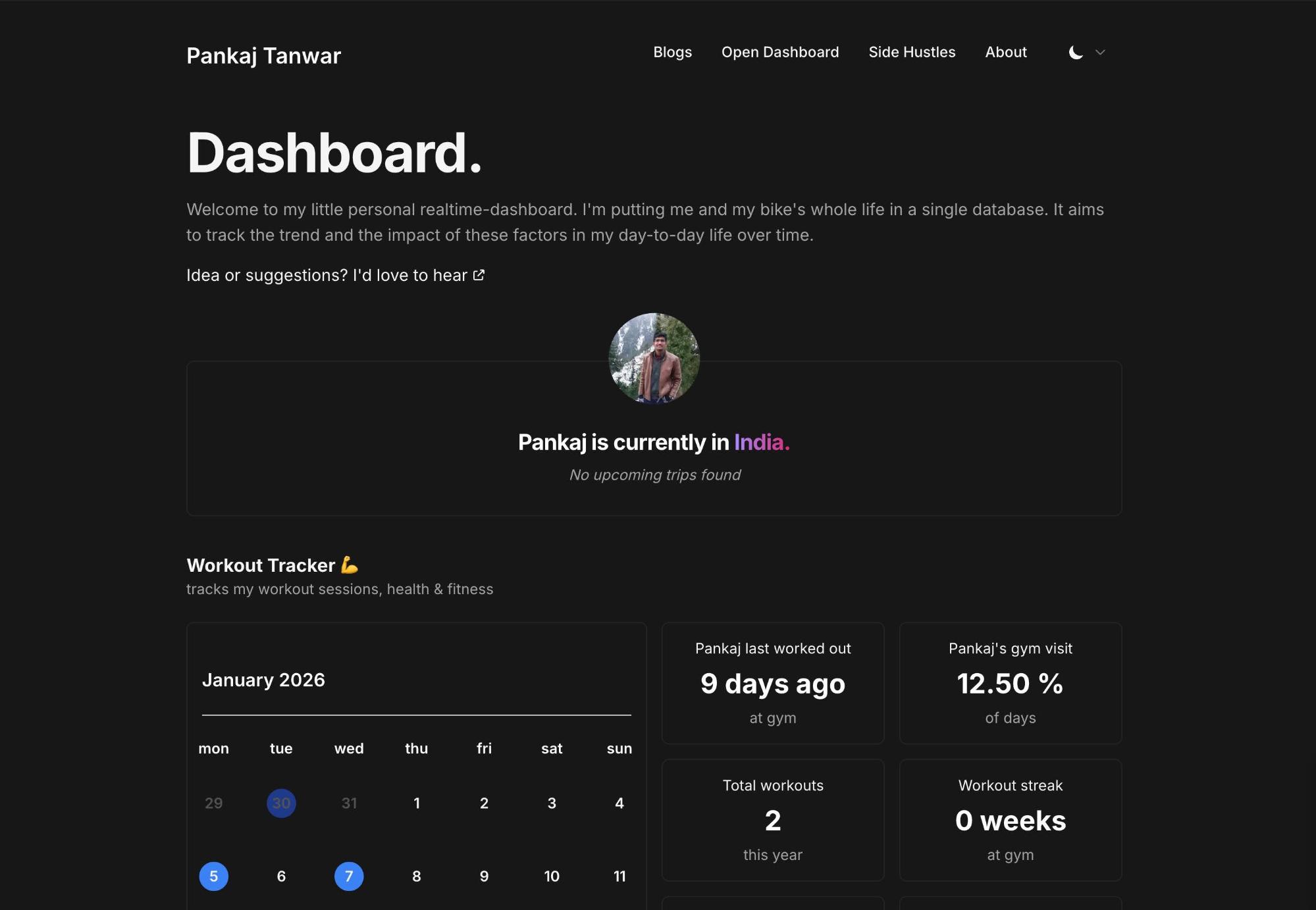
Task: Click the gym visit 12.50 % card
Action: [1010, 683]
